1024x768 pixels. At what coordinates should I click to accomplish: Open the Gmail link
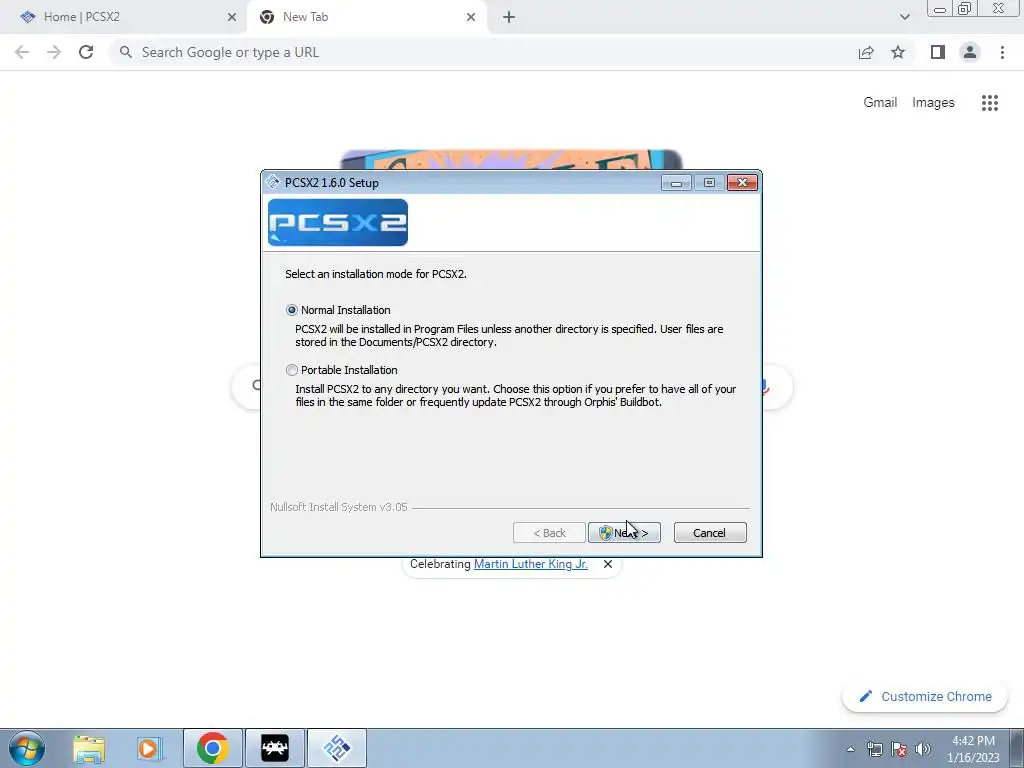tap(880, 103)
